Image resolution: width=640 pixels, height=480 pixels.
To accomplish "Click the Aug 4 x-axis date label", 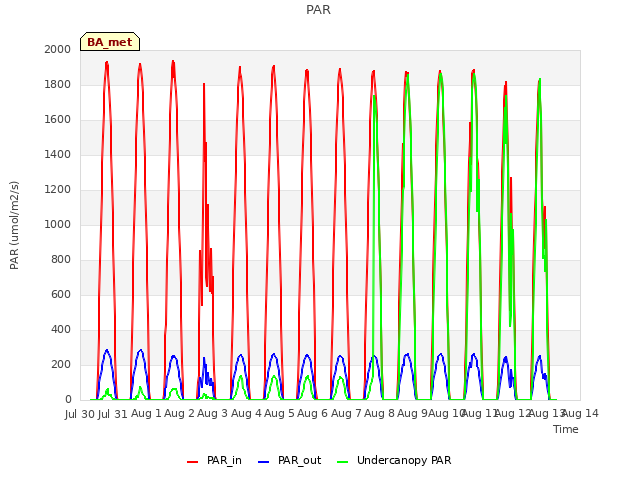I will click(246, 413).
